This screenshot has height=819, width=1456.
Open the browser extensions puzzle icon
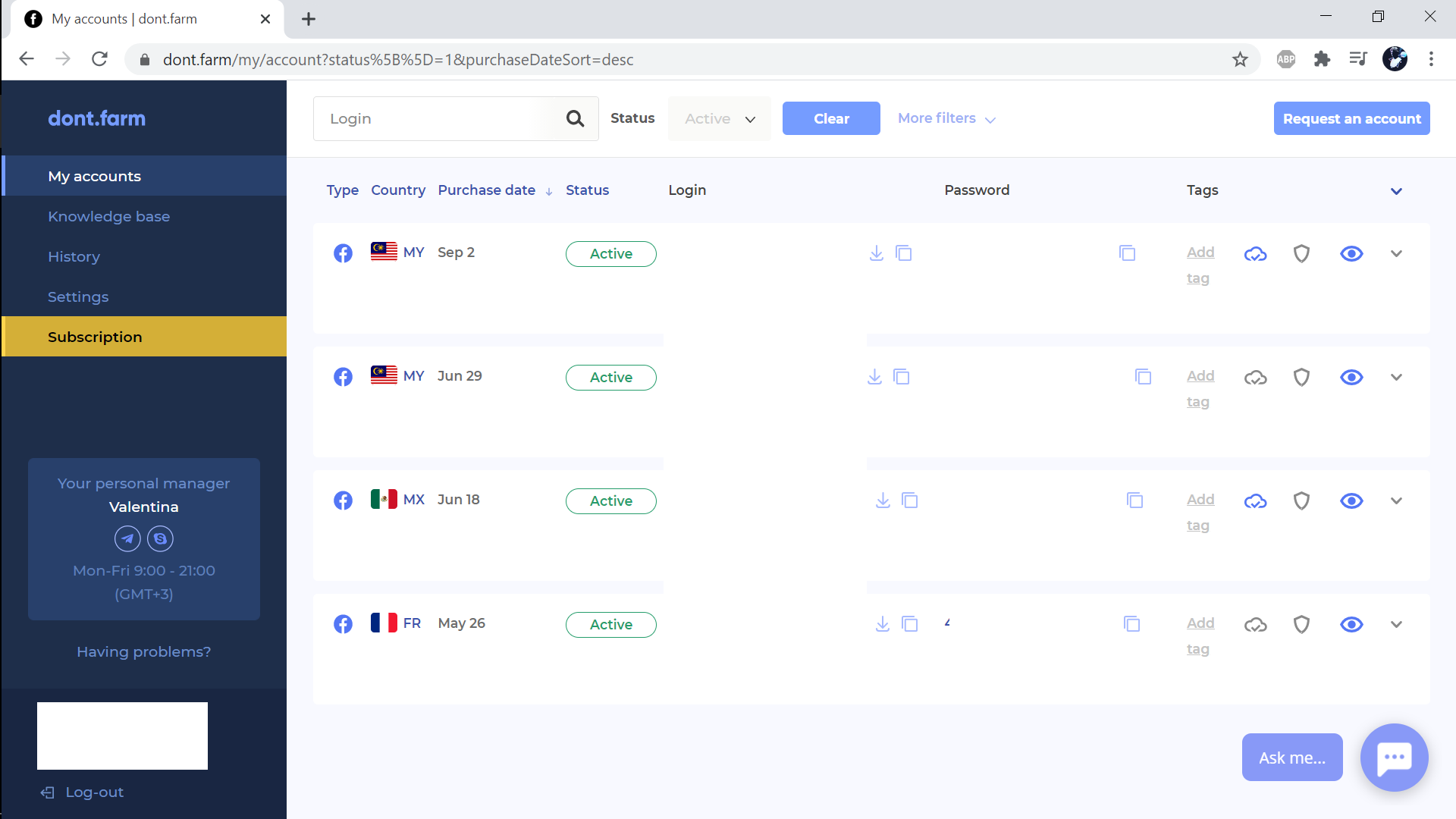point(1322,59)
